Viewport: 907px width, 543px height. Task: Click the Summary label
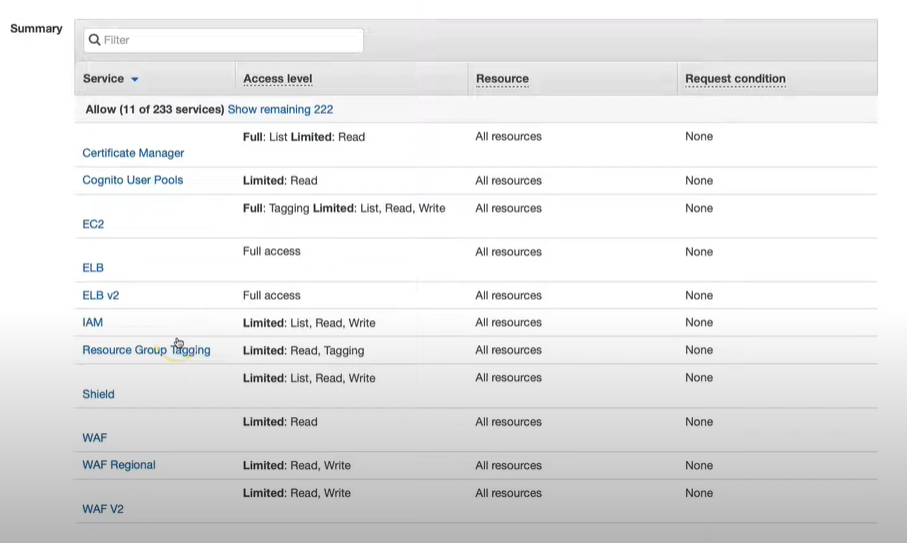pyautogui.click(x=36, y=28)
